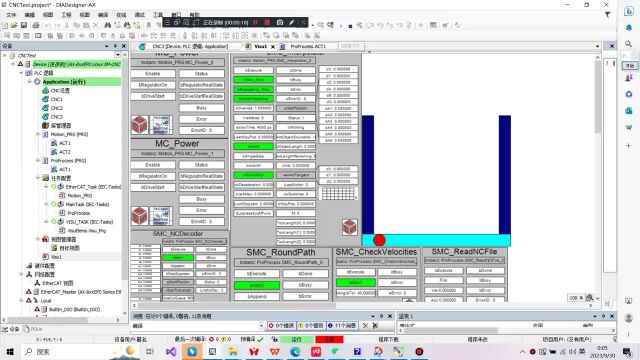Collapse the MainTask (IEC-Tasks) tree node
640x360 pixels.
click(46, 204)
